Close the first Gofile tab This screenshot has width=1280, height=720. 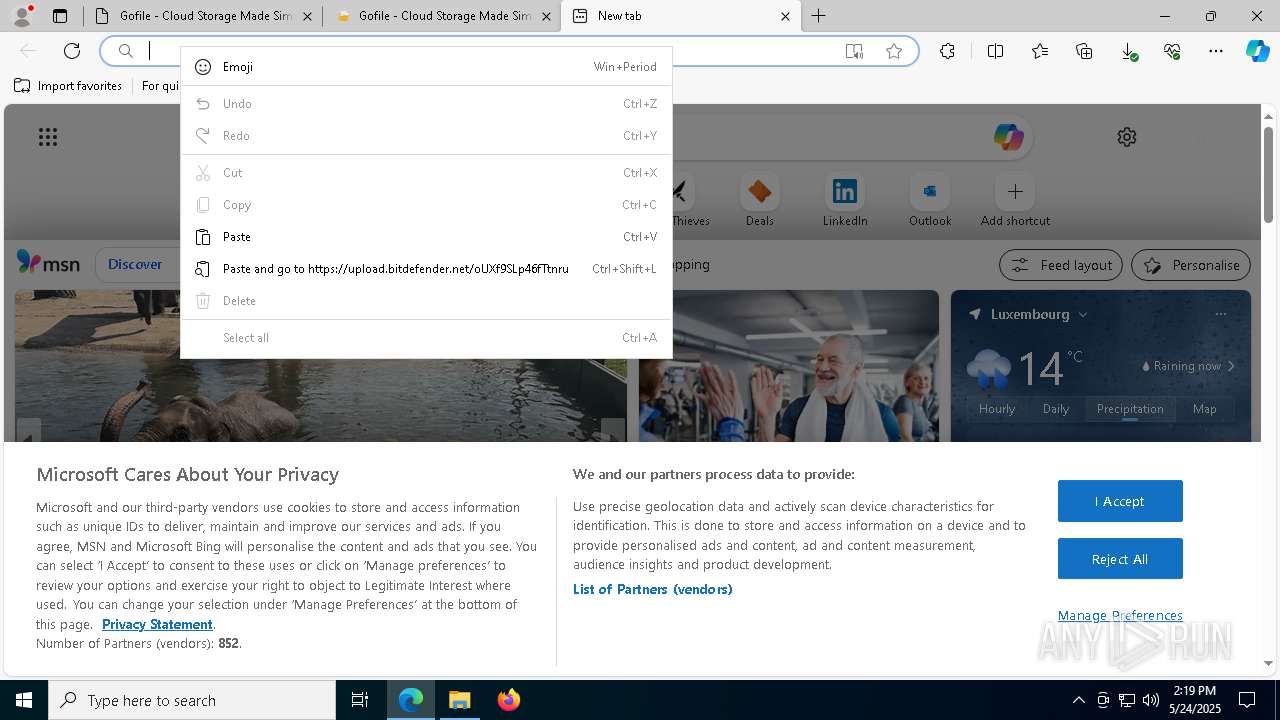pos(307,16)
